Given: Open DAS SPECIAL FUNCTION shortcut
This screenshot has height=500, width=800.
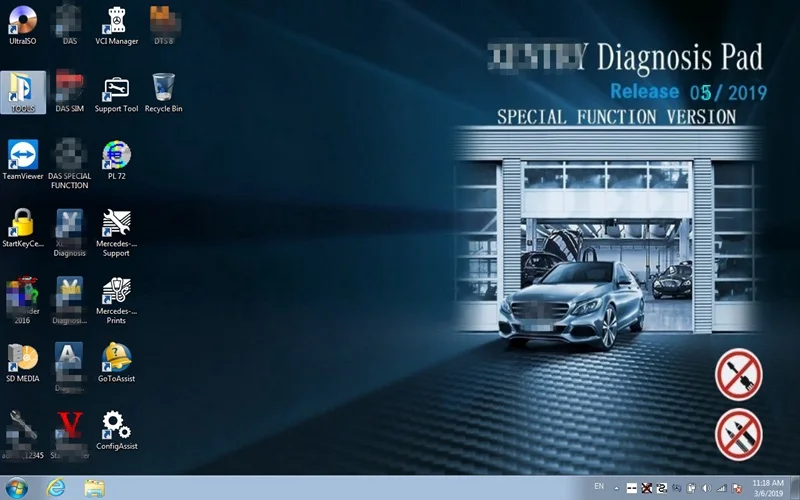Looking at the screenshot, I should [x=69, y=158].
